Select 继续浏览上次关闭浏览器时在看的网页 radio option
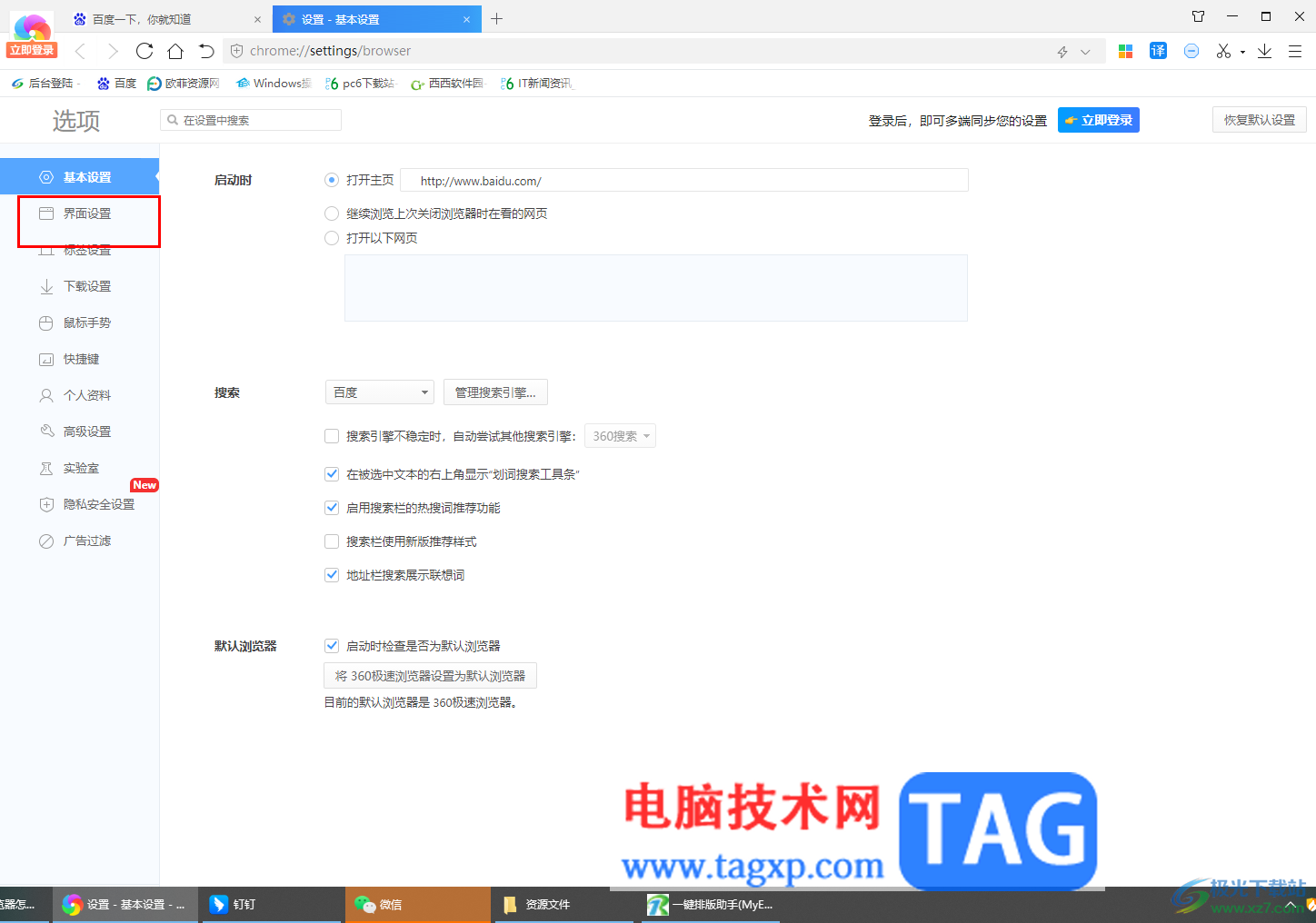1316x923 pixels. (x=332, y=213)
